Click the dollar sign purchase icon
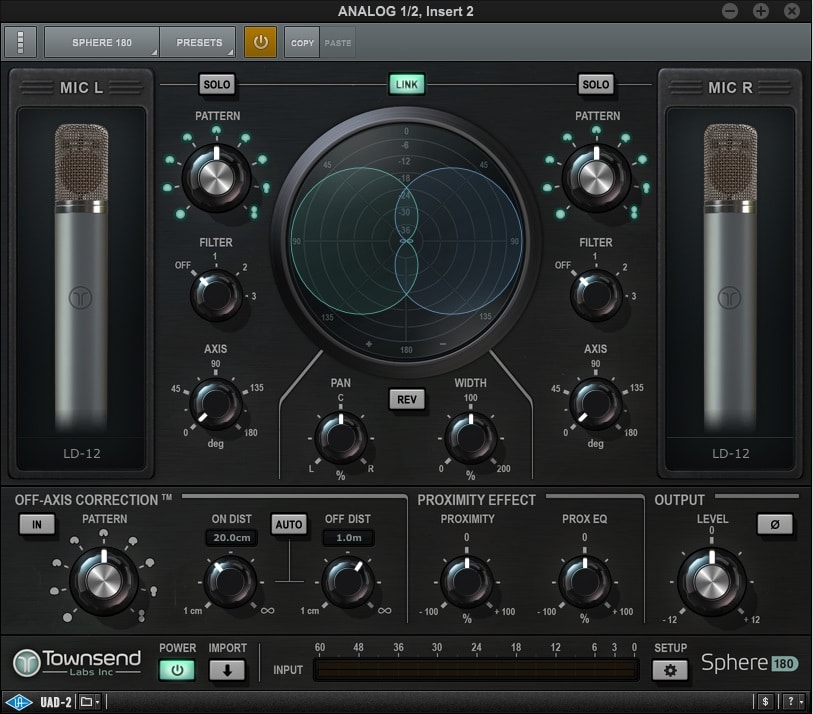This screenshot has width=813, height=714. tap(765, 702)
